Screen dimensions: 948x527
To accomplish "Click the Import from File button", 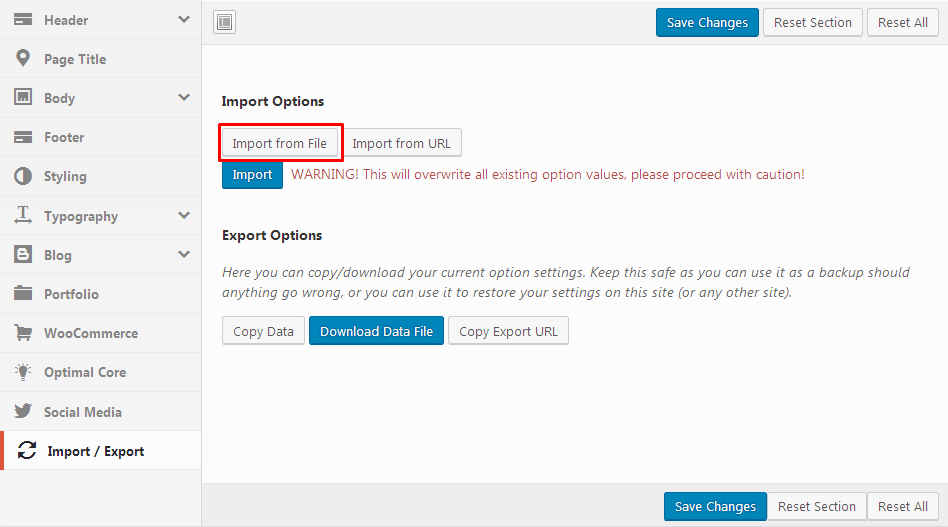I will pyautogui.click(x=279, y=143).
